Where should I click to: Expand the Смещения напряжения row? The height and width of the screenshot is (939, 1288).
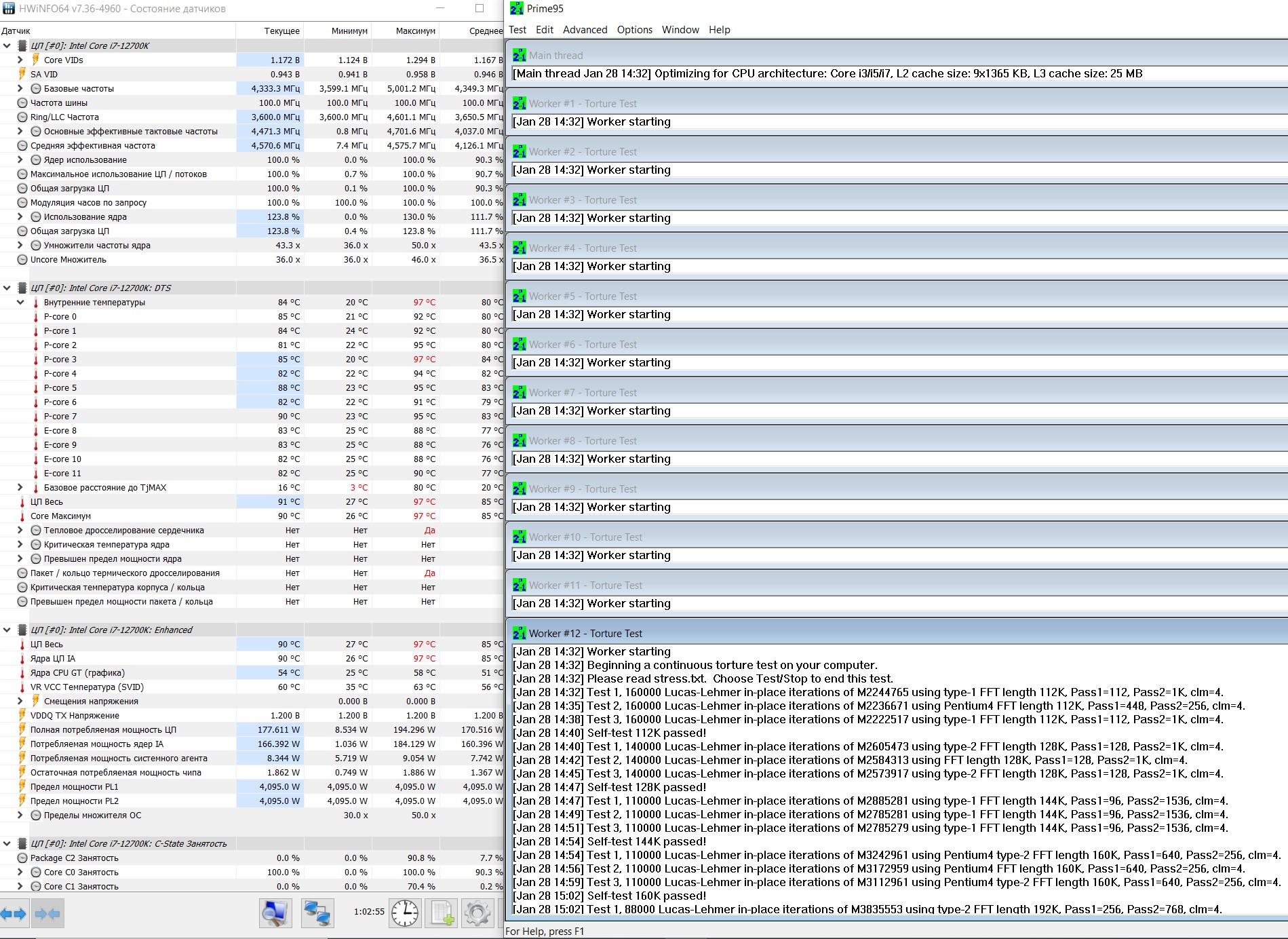point(20,702)
